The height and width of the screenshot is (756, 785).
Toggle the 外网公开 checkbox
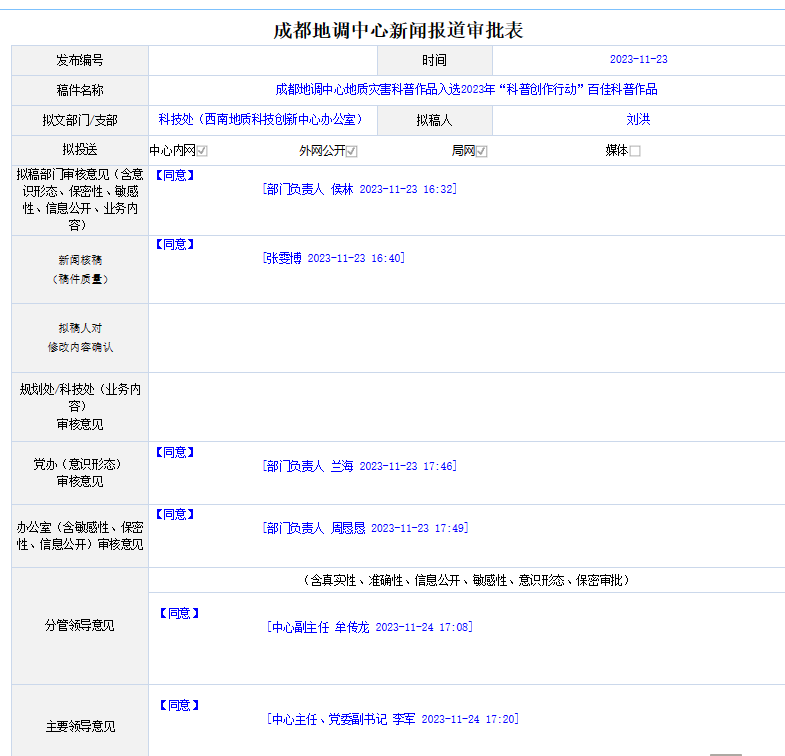tap(352, 151)
